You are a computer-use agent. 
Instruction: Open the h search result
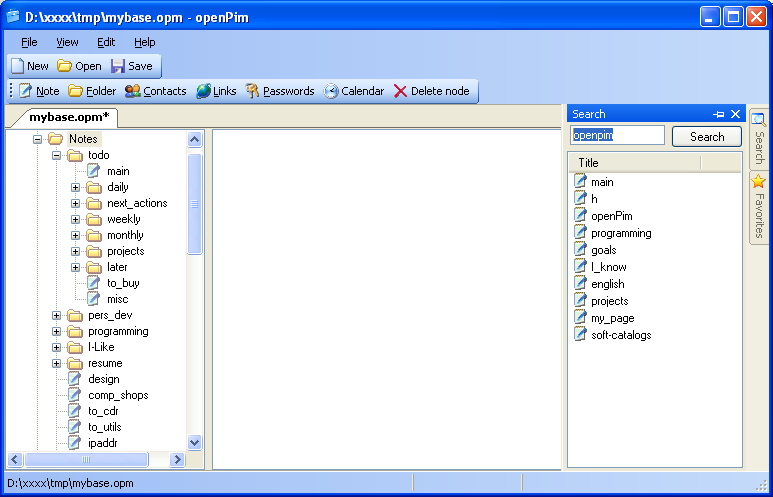pyautogui.click(x=594, y=199)
